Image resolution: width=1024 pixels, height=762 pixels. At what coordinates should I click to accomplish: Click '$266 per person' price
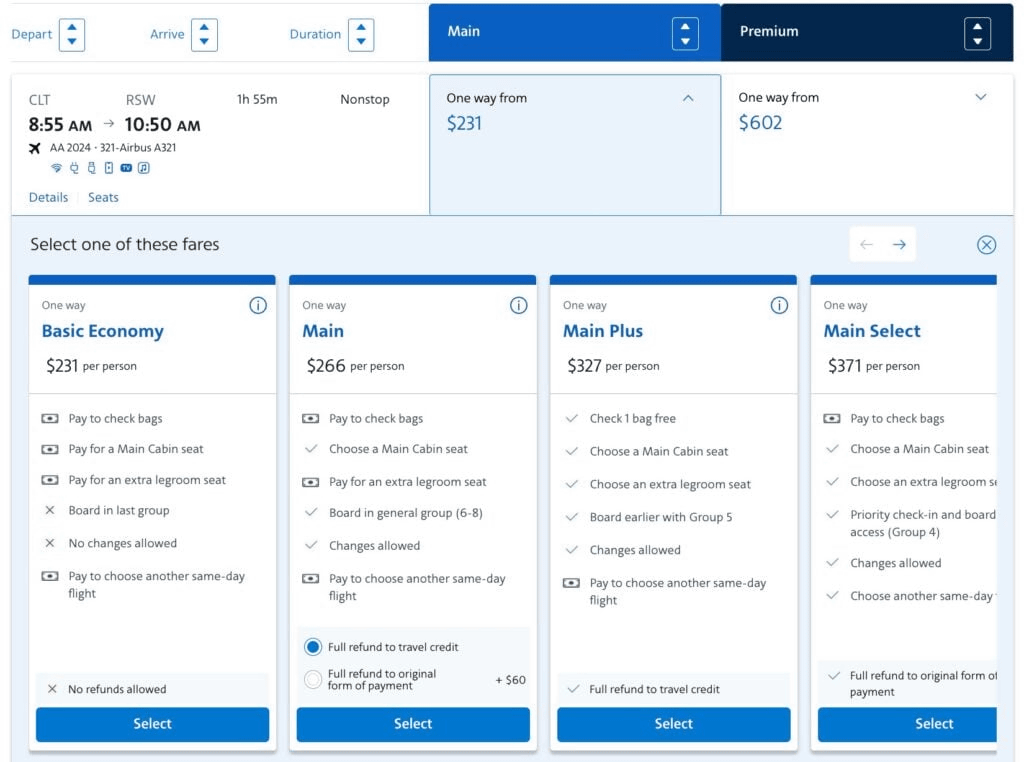pyautogui.click(x=355, y=366)
